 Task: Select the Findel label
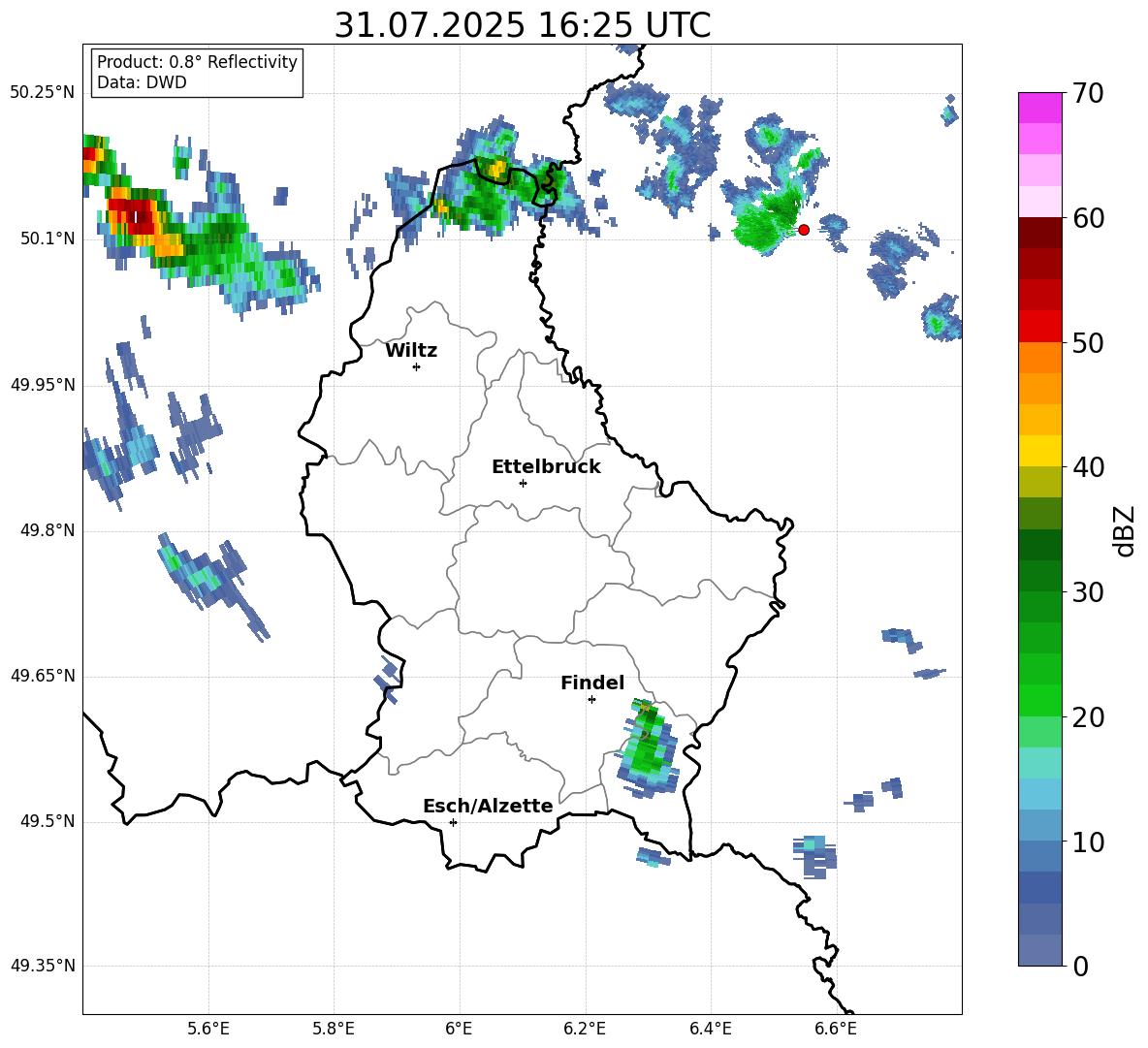(592, 683)
